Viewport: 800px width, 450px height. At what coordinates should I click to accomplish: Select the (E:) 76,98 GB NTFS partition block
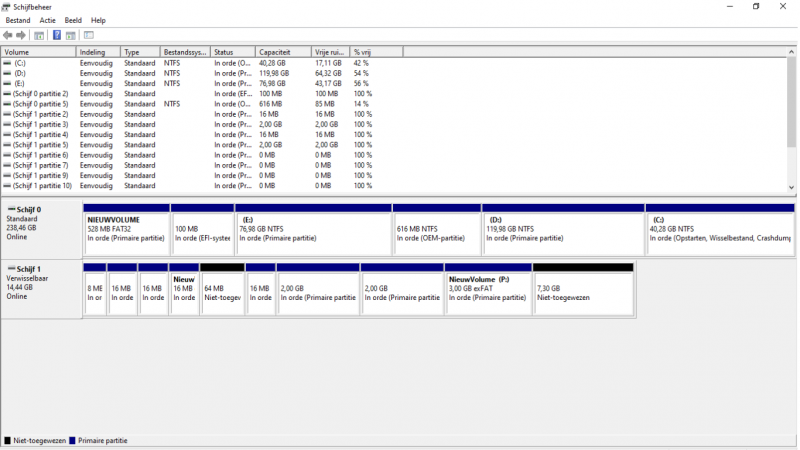[x=313, y=232]
